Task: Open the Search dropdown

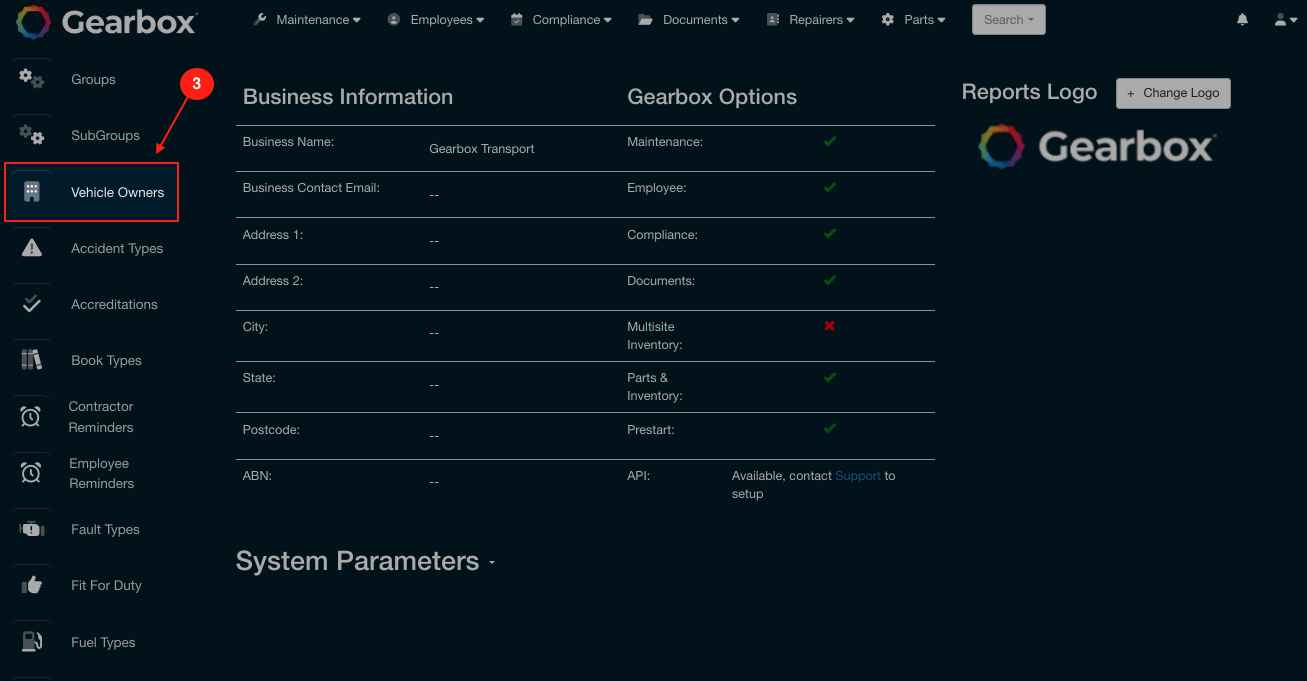Action: pos(1009,20)
